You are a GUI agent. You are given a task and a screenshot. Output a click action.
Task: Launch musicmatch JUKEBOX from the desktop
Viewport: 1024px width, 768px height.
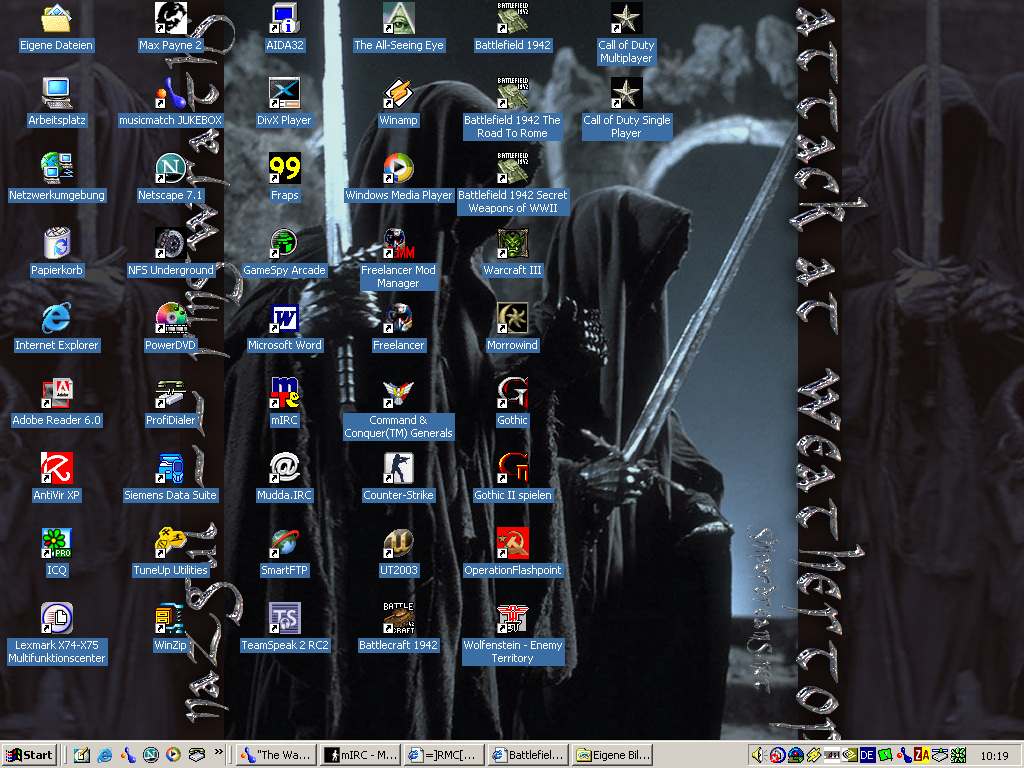pyautogui.click(x=170, y=93)
